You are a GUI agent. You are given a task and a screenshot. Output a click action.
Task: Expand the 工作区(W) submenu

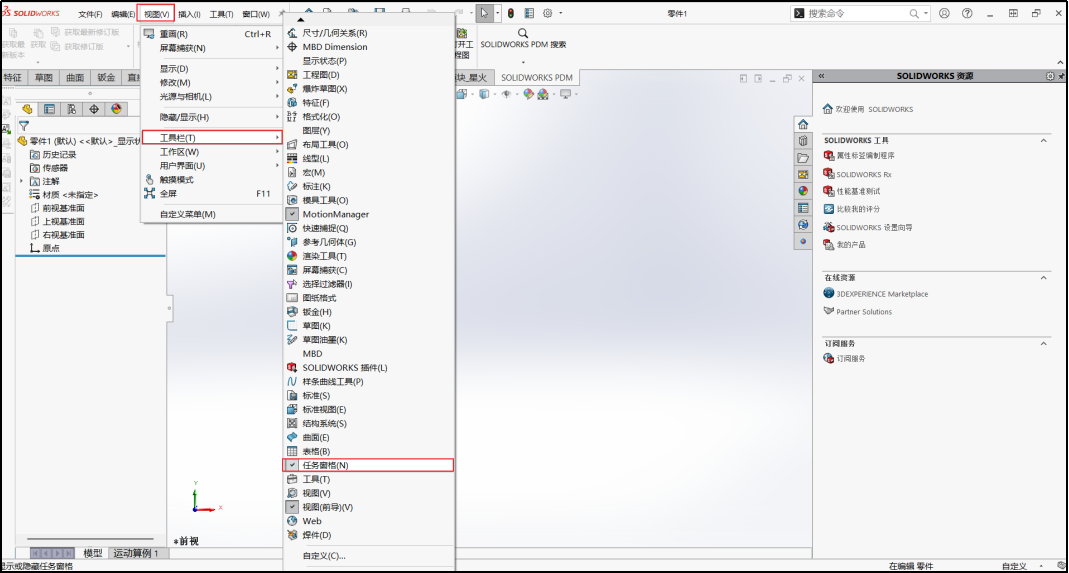[x=211, y=152]
